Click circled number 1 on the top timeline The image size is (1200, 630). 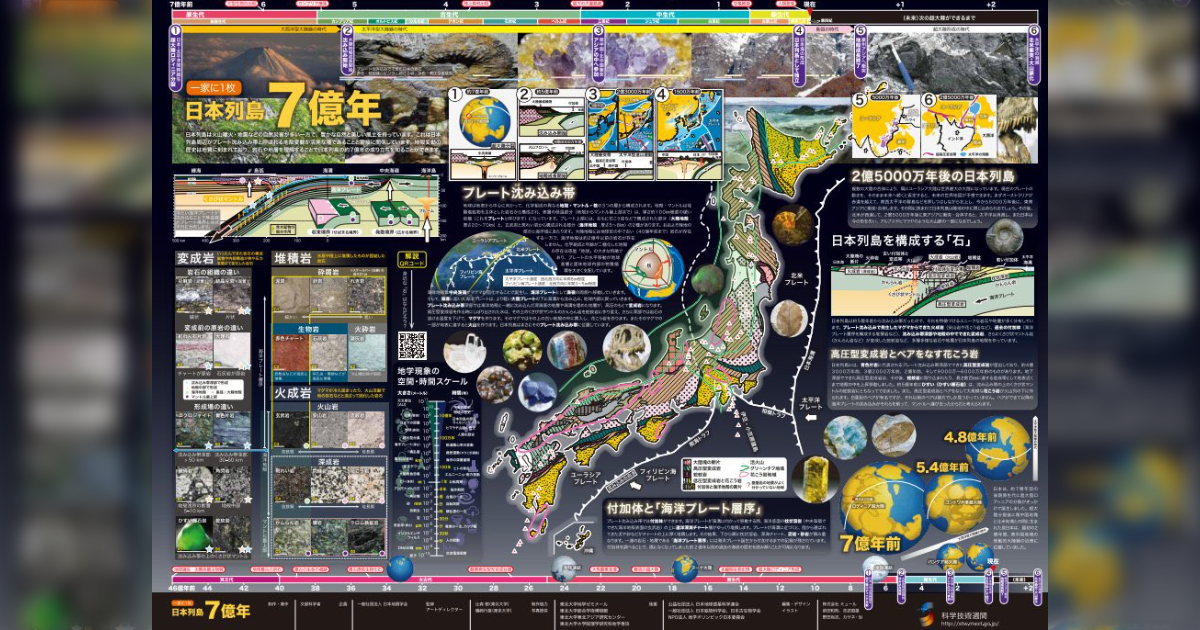(175, 31)
